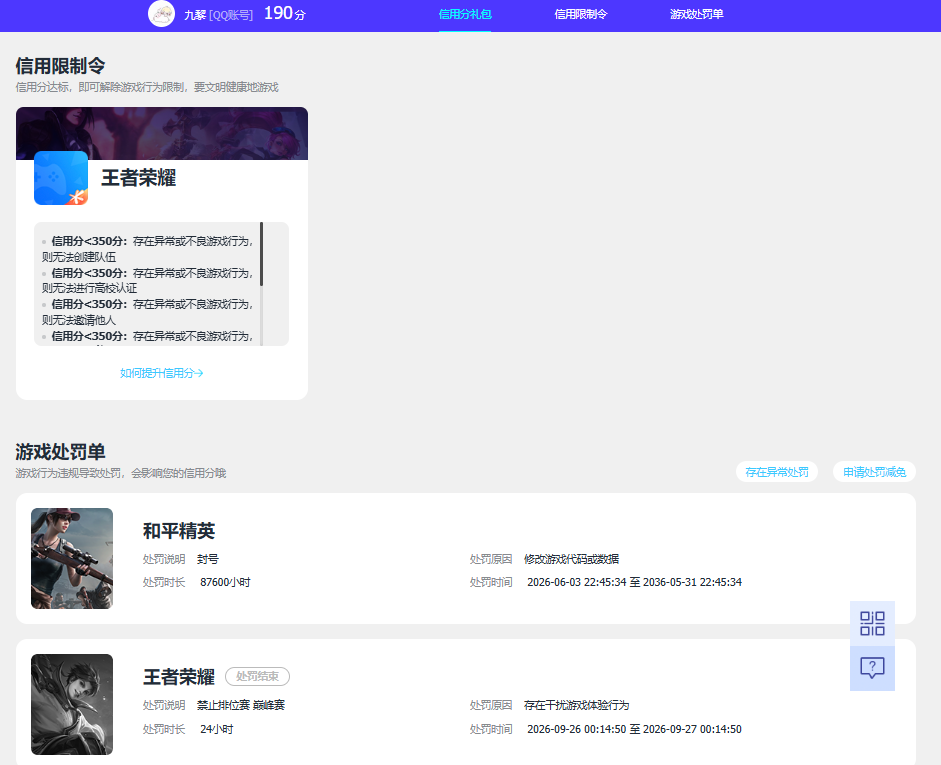The image size is (941, 765).
Task: Click restriction text 则无法创建队伍
Action: 79,257
